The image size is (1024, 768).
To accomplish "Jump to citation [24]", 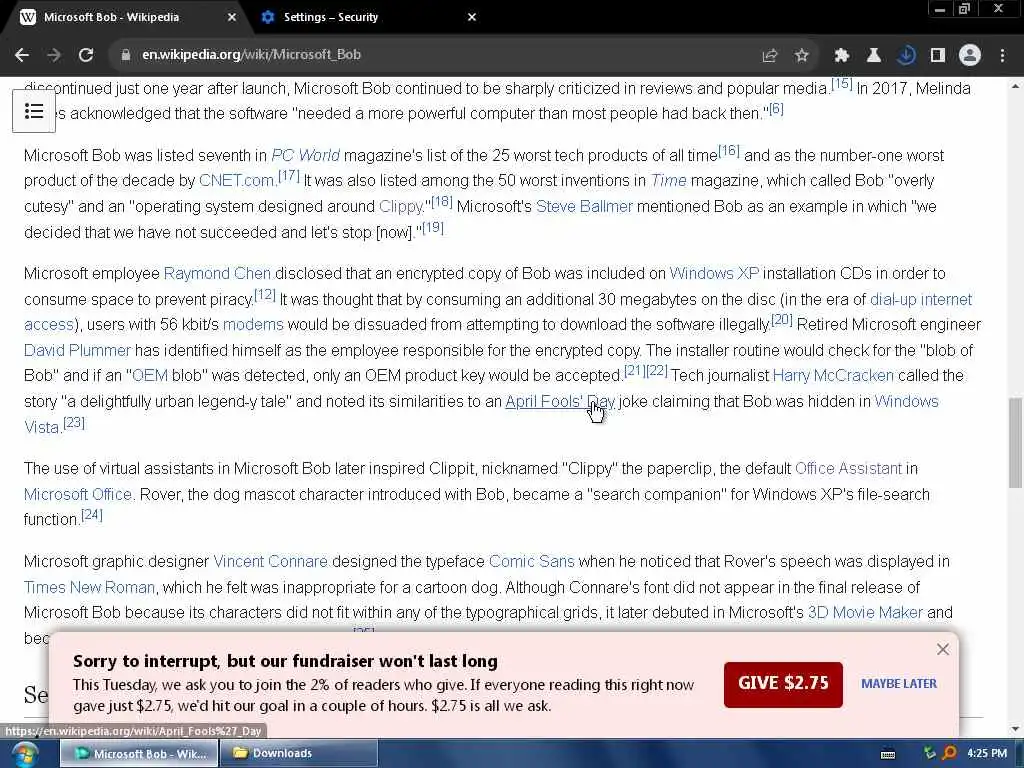I will pos(91,515).
